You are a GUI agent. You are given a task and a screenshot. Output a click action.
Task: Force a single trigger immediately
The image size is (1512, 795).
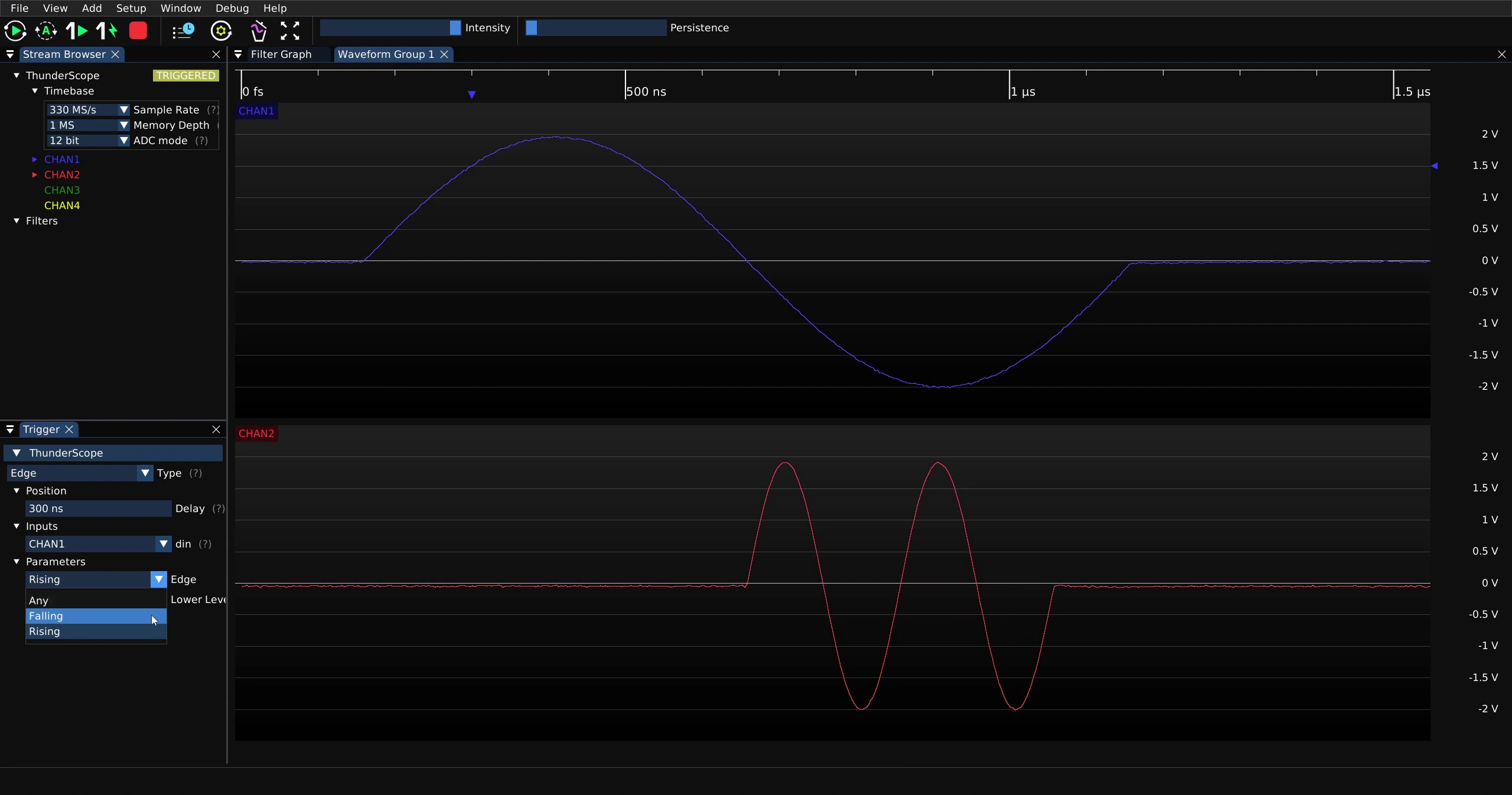pyautogui.click(x=107, y=31)
